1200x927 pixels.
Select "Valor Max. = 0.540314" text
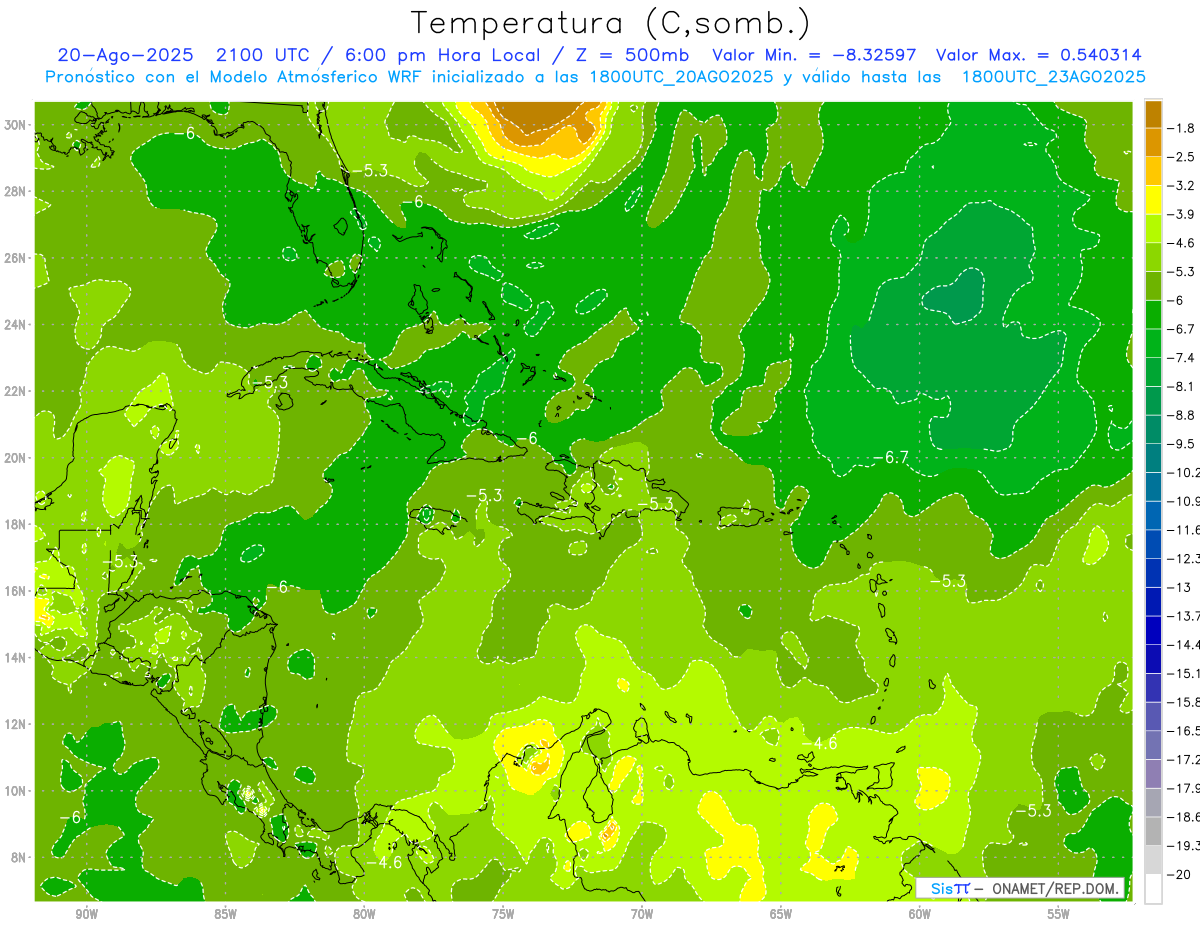pos(1038,55)
